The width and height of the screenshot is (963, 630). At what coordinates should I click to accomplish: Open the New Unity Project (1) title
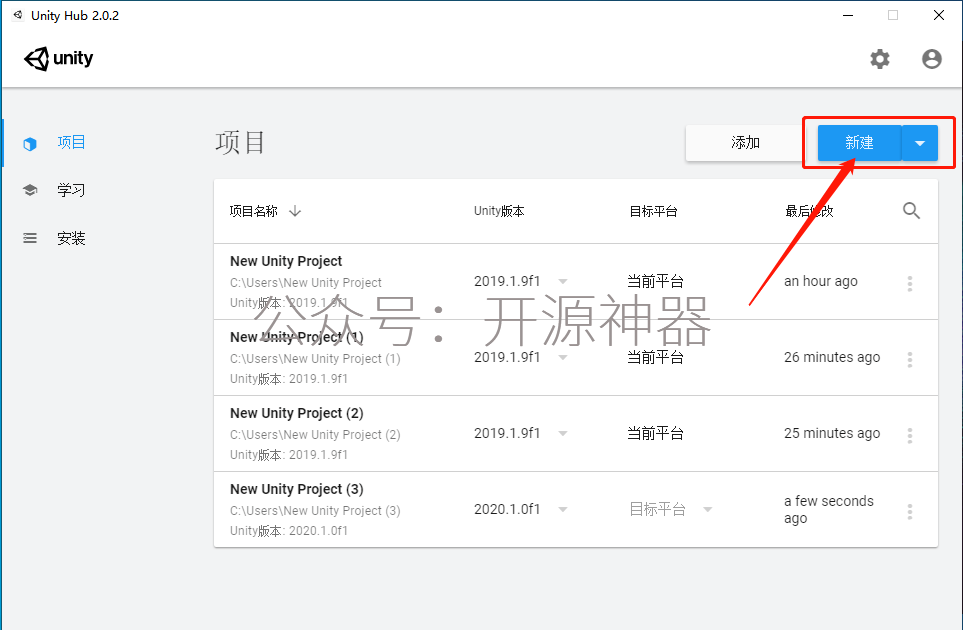[297, 337]
